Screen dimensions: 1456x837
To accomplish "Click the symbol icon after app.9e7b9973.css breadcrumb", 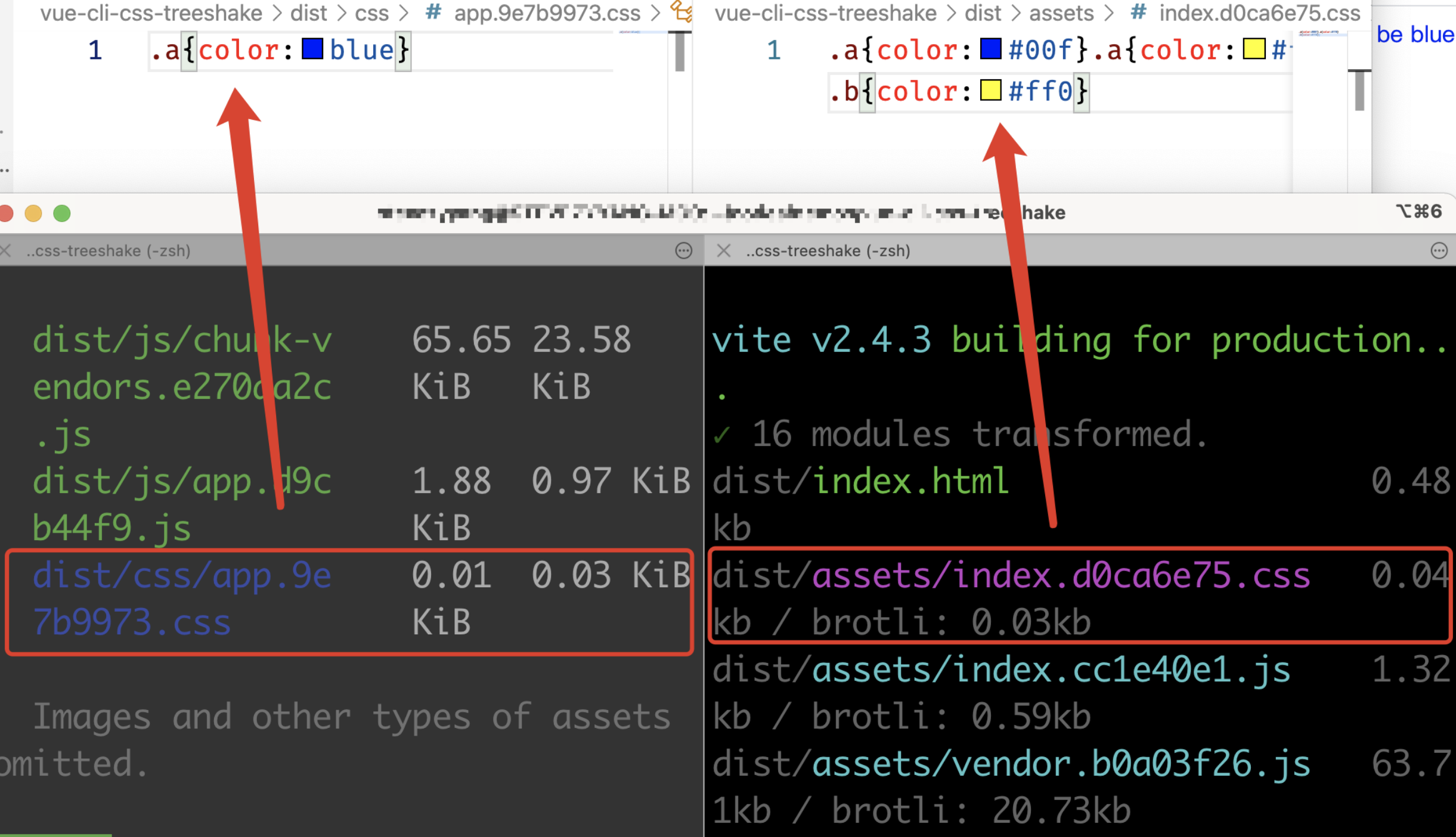I will click(681, 11).
